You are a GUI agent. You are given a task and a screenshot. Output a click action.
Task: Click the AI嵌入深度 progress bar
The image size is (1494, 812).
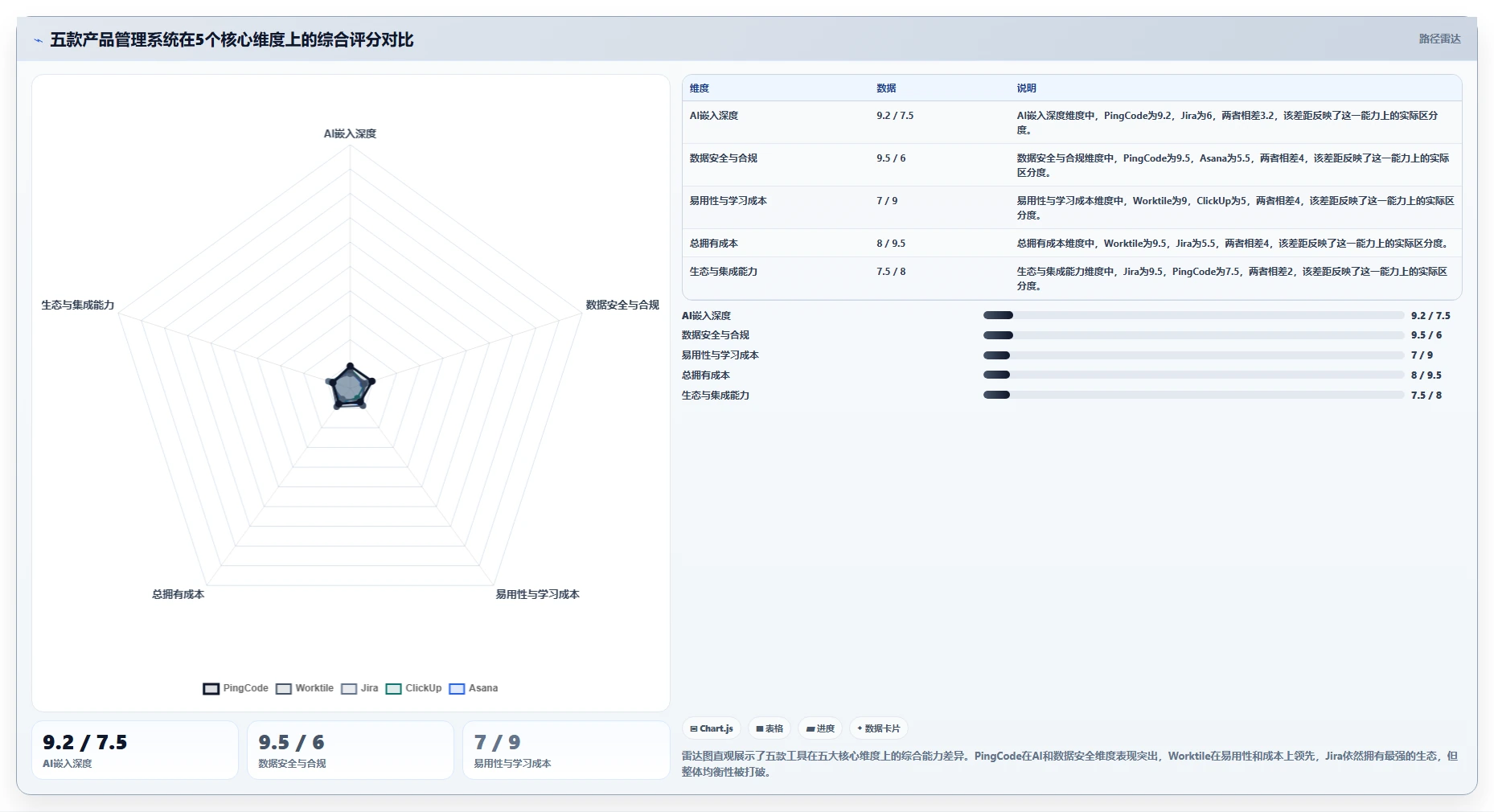tap(1193, 315)
